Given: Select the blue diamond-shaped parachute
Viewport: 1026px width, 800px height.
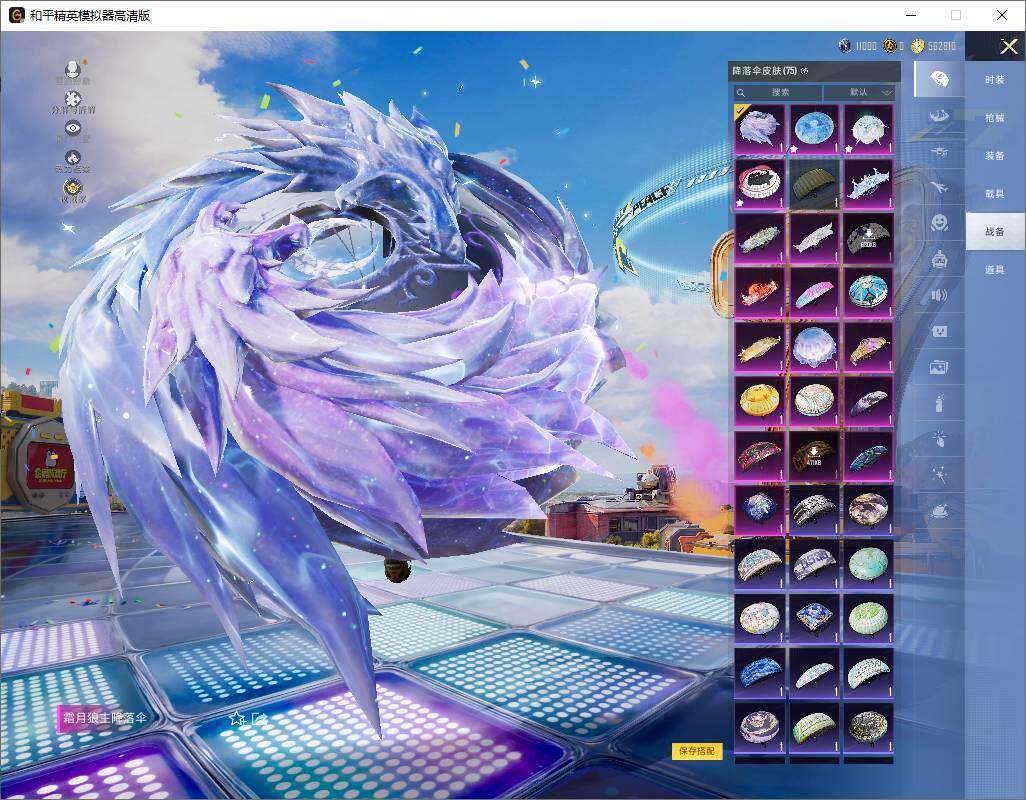Looking at the screenshot, I should pyautogui.click(x=814, y=618).
